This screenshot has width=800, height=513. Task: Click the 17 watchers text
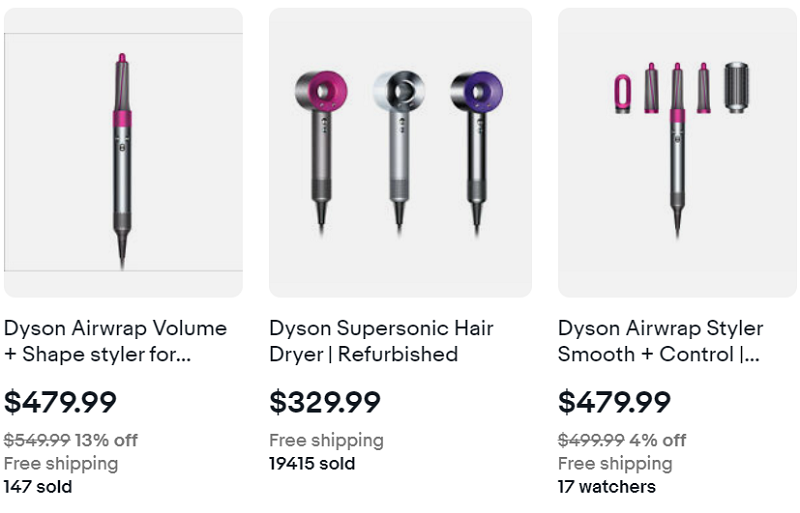[607, 487]
